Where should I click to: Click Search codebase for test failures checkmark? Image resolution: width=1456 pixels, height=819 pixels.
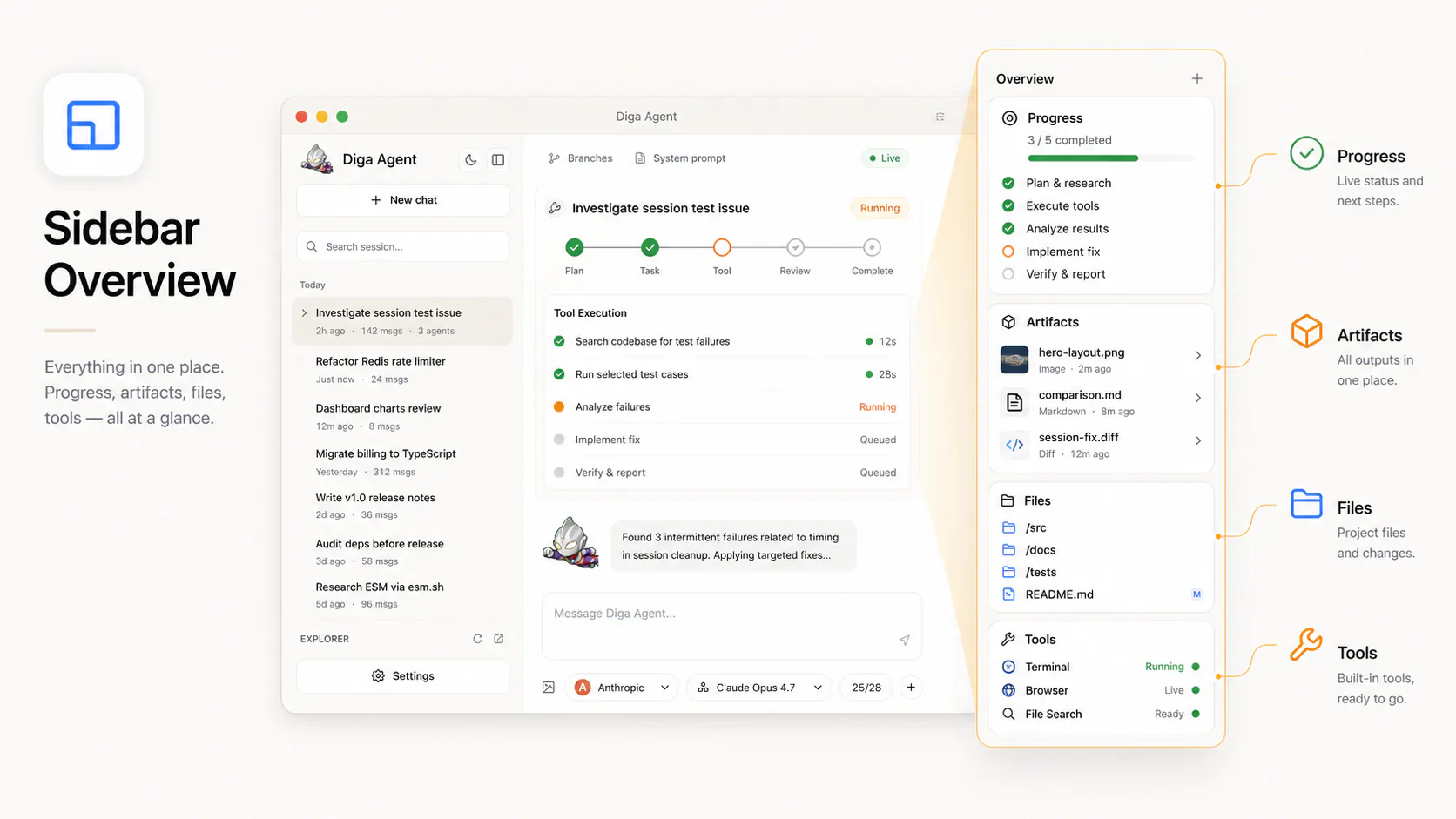coord(559,341)
